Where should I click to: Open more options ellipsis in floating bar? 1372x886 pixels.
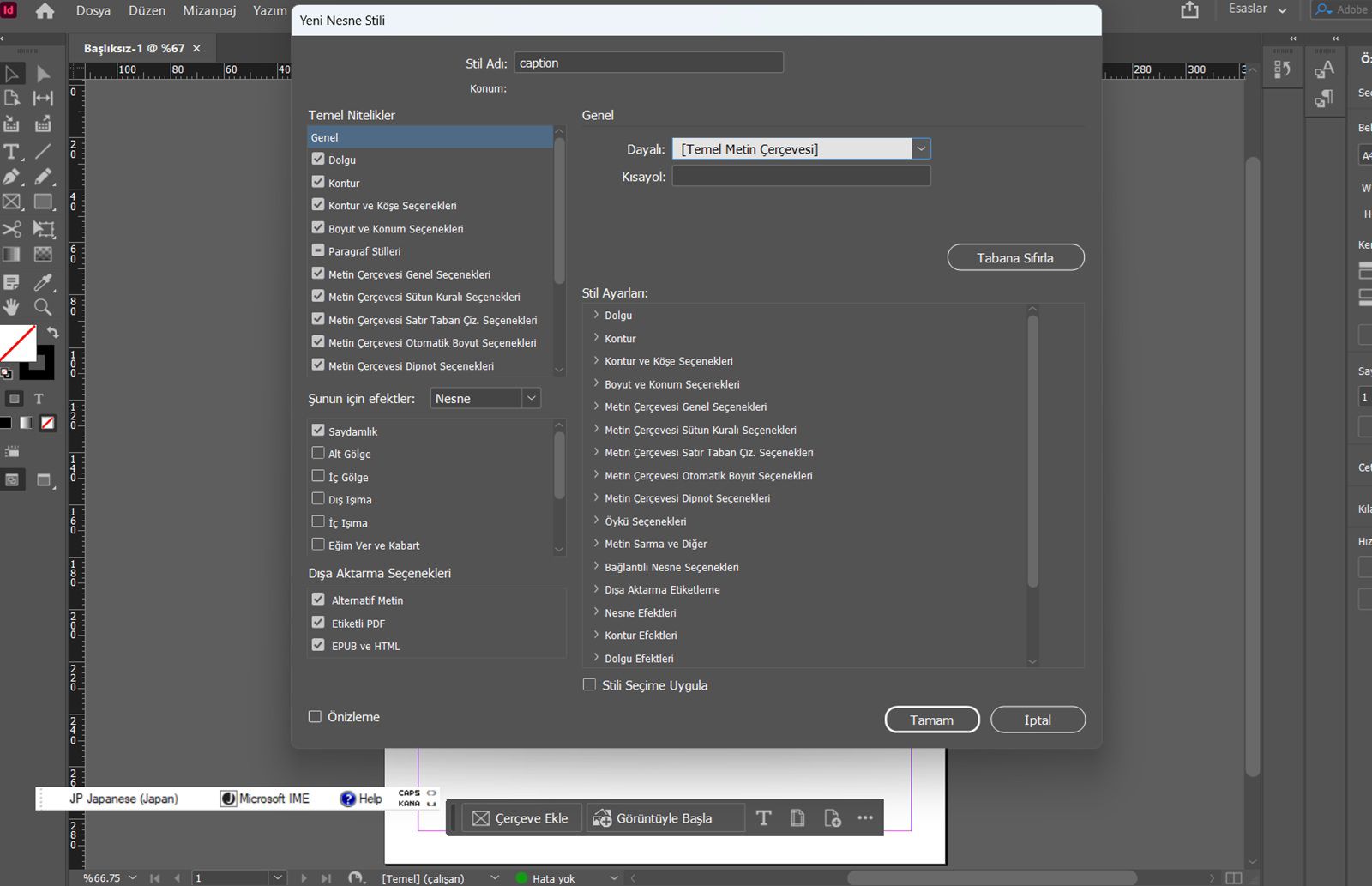click(865, 818)
